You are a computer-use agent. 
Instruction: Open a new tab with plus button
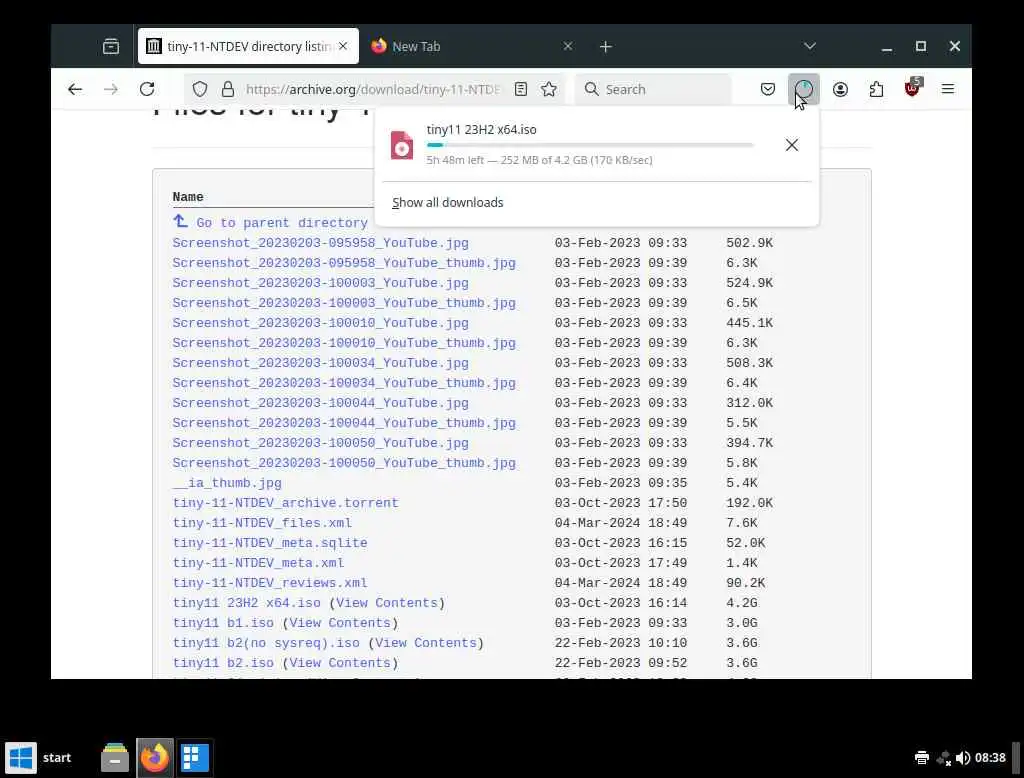click(605, 46)
